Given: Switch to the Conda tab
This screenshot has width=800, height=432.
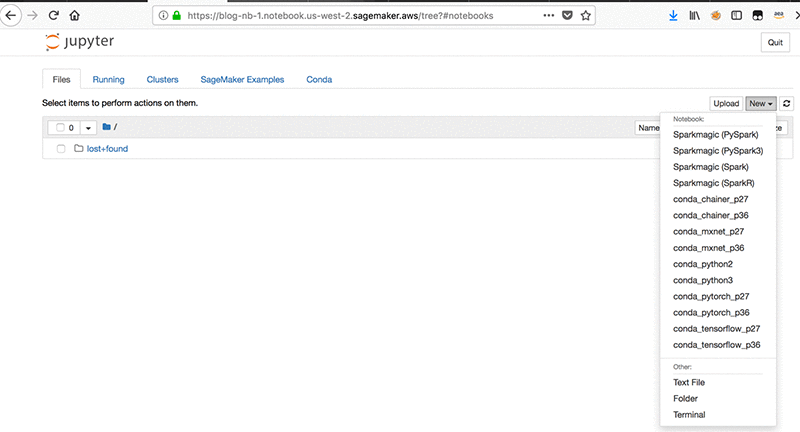Looking at the screenshot, I should point(319,80).
